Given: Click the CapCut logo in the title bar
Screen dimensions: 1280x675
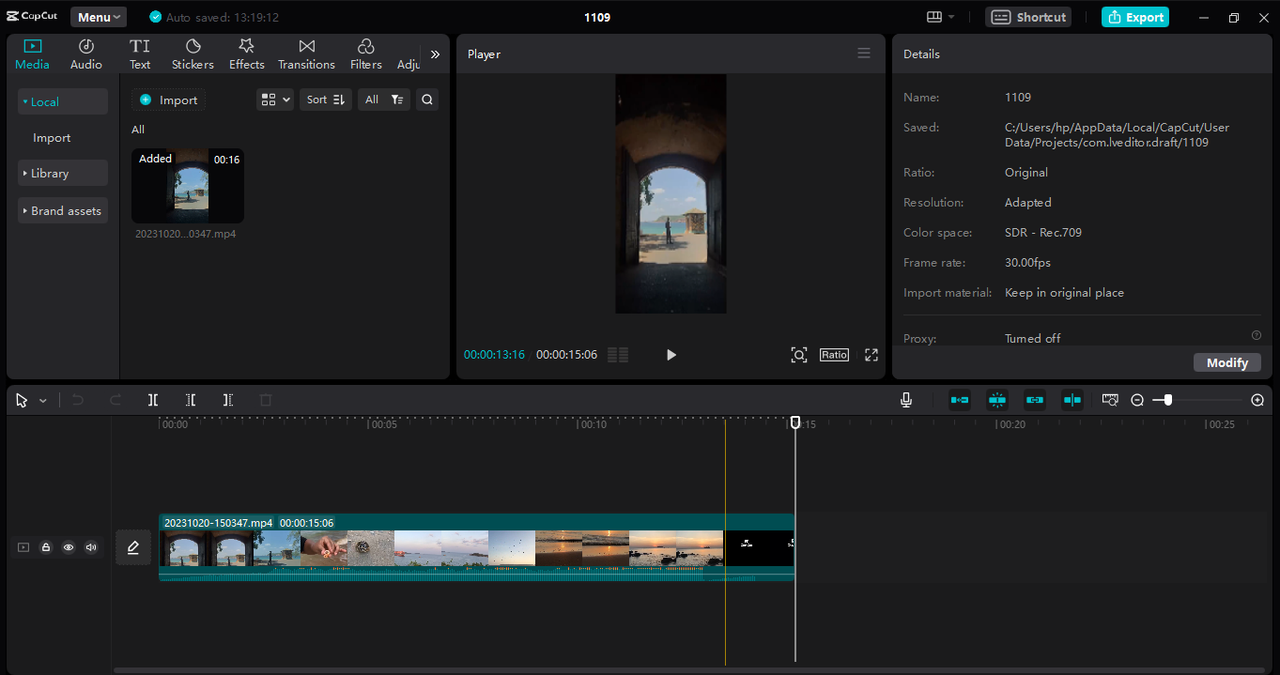Looking at the screenshot, I should coord(33,17).
